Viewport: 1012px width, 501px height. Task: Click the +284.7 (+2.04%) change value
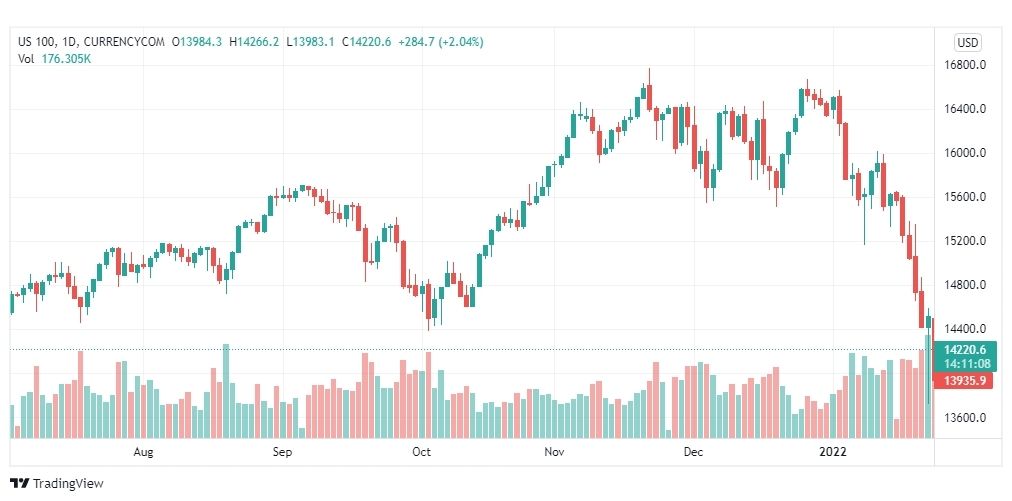coord(441,42)
